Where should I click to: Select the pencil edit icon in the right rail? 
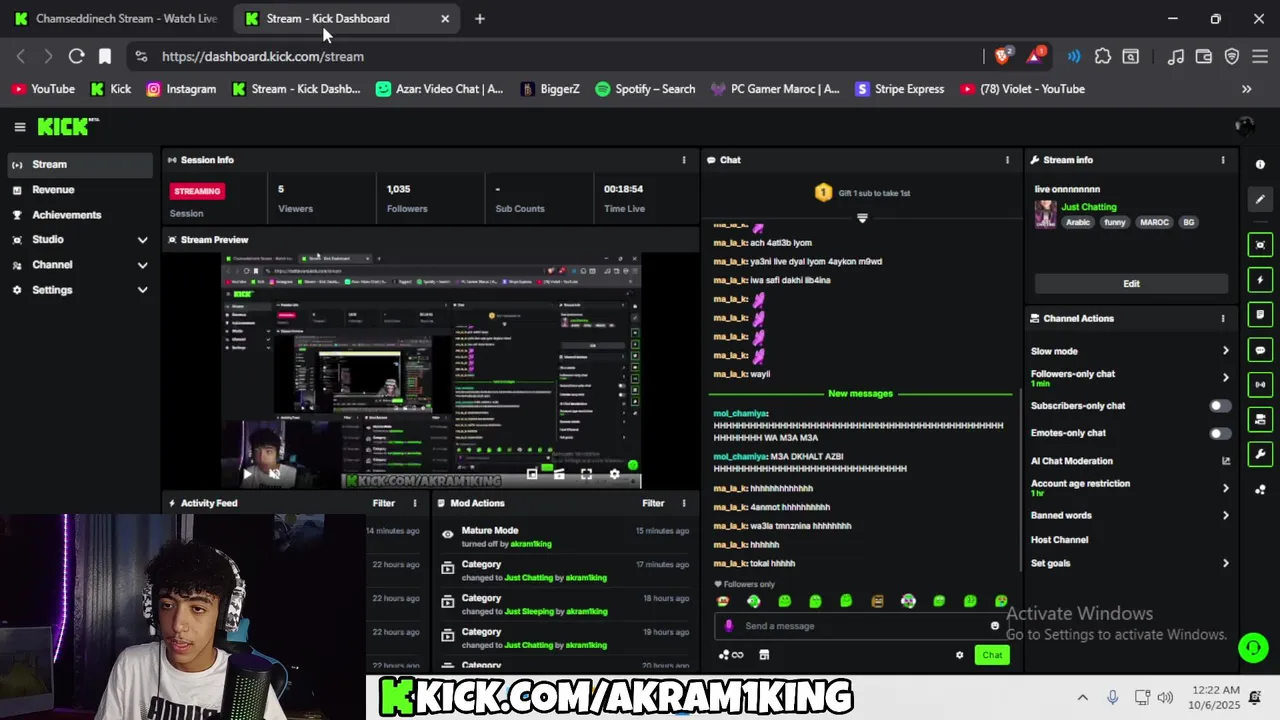coord(1260,199)
